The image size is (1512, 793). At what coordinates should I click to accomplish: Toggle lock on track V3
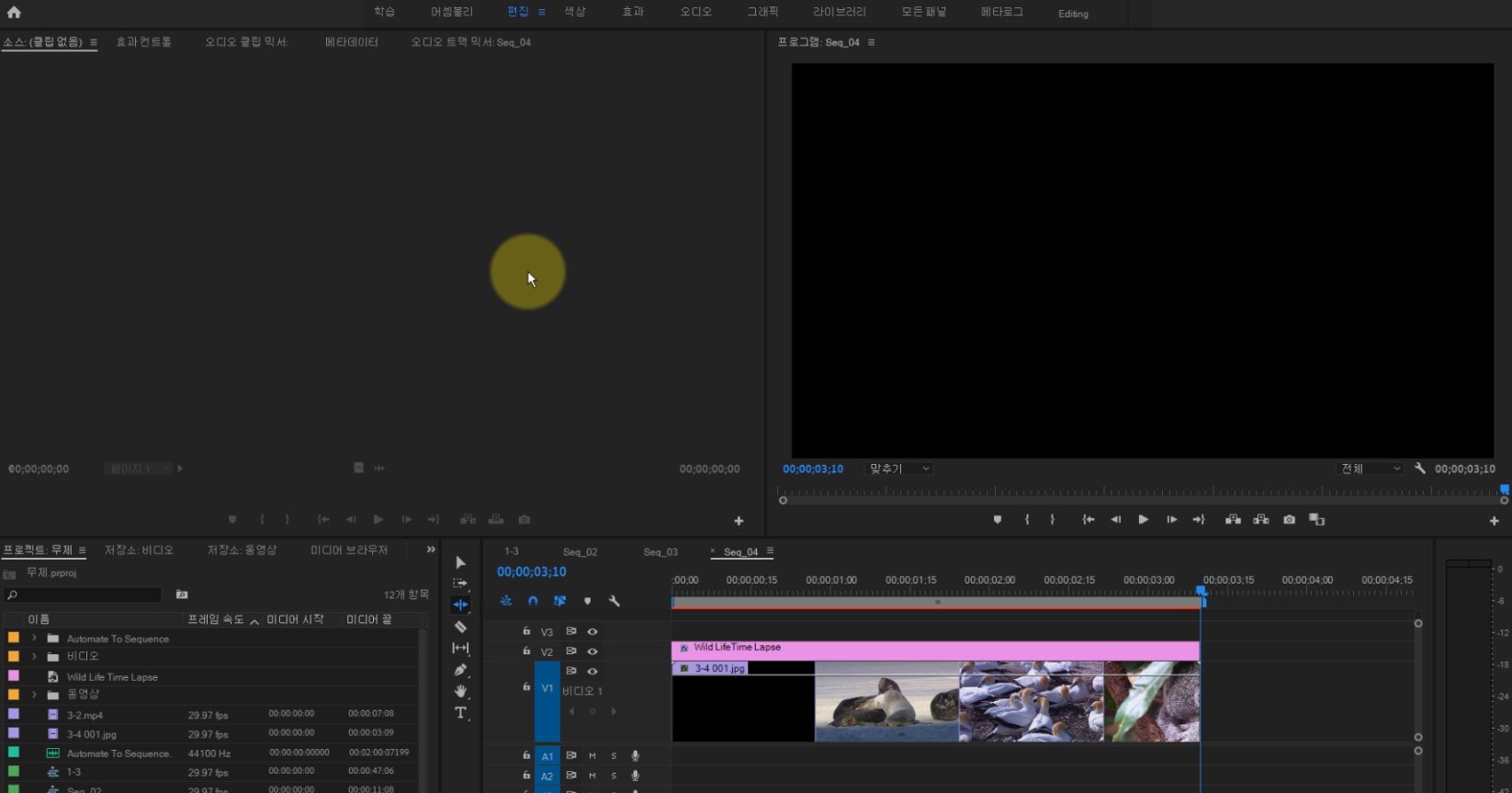pyautogui.click(x=526, y=631)
